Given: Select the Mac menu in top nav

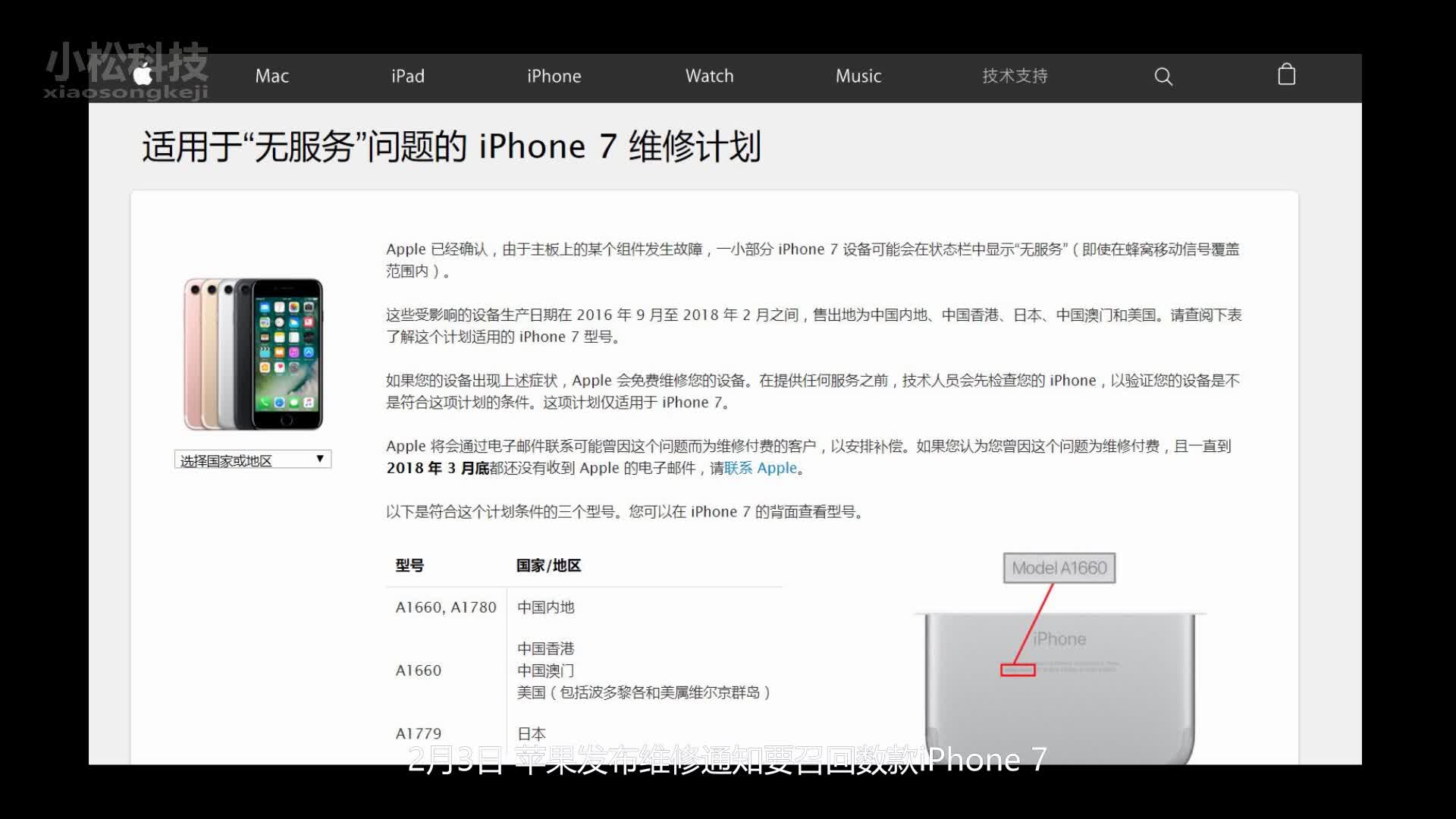Looking at the screenshot, I should pyautogui.click(x=271, y=76).
